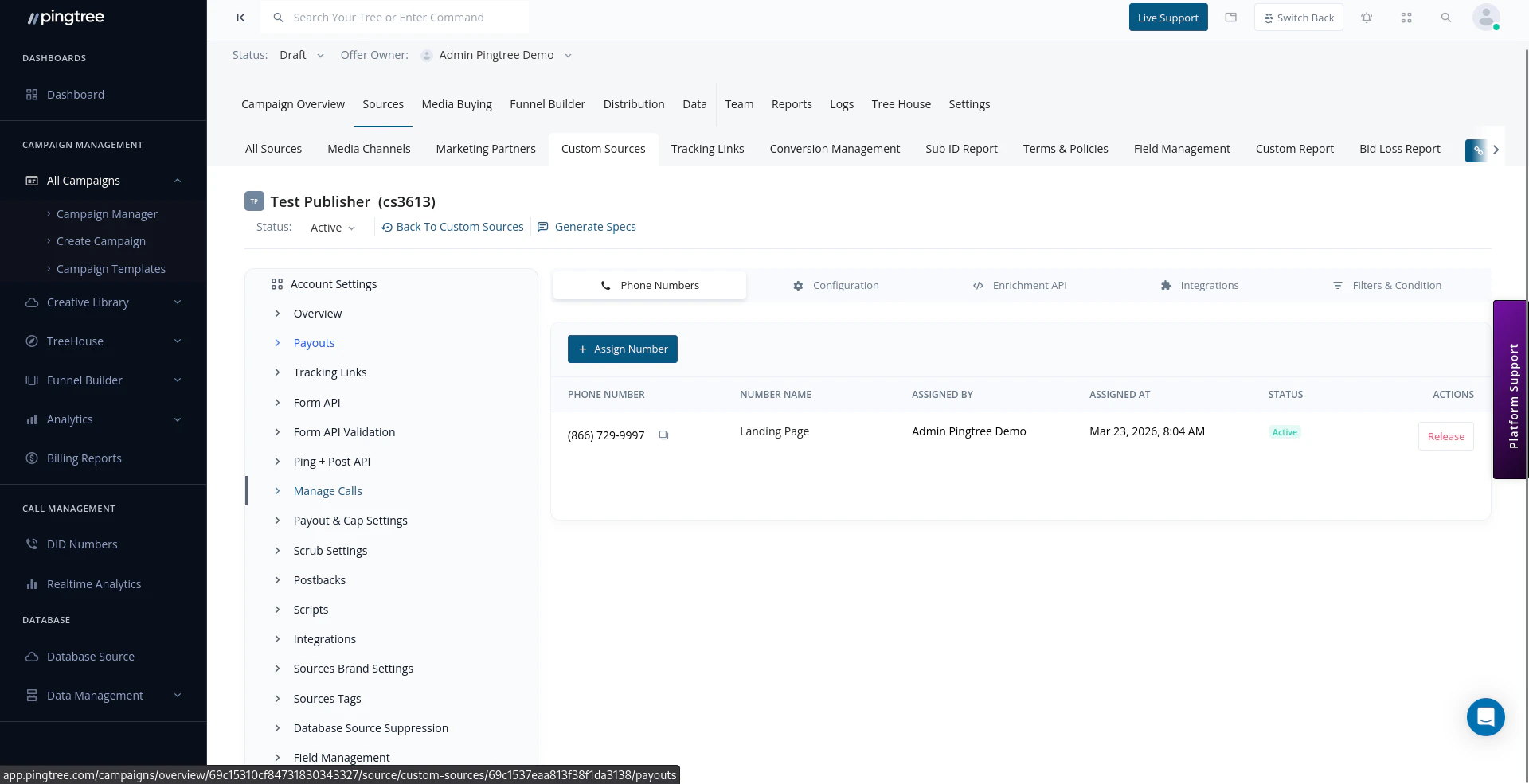Open the user avatar menu

[1486, 18]
